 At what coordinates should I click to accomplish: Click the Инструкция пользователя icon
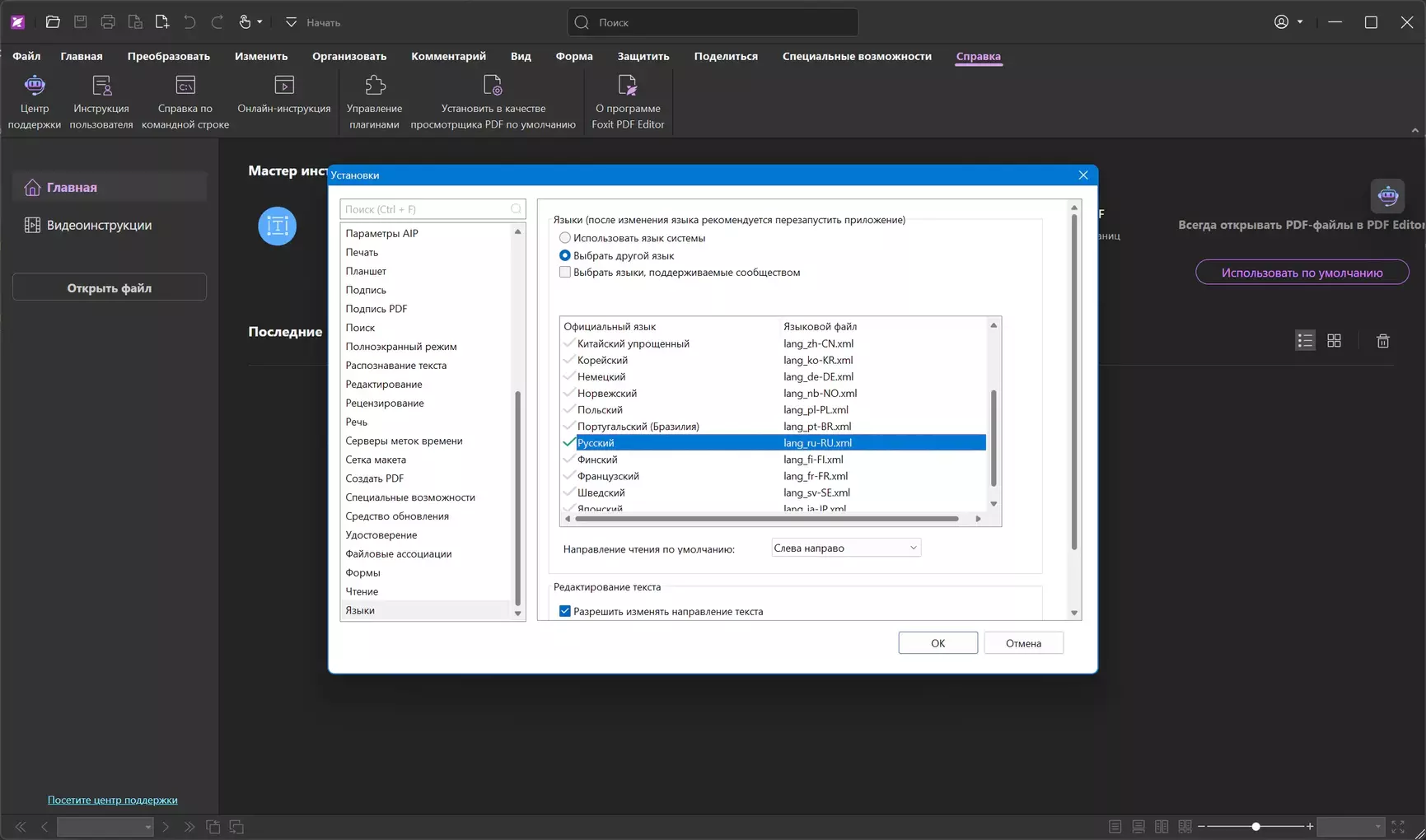tap(101, 86)
